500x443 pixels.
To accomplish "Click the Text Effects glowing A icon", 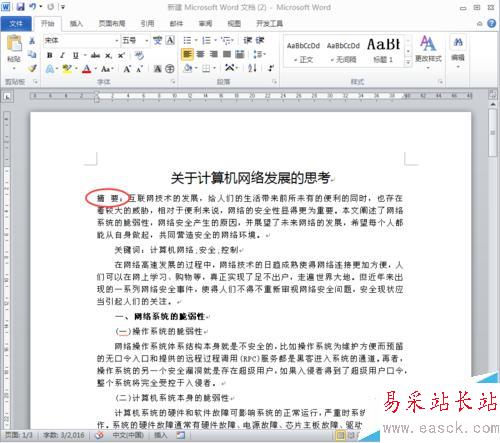I will [50, 69].
